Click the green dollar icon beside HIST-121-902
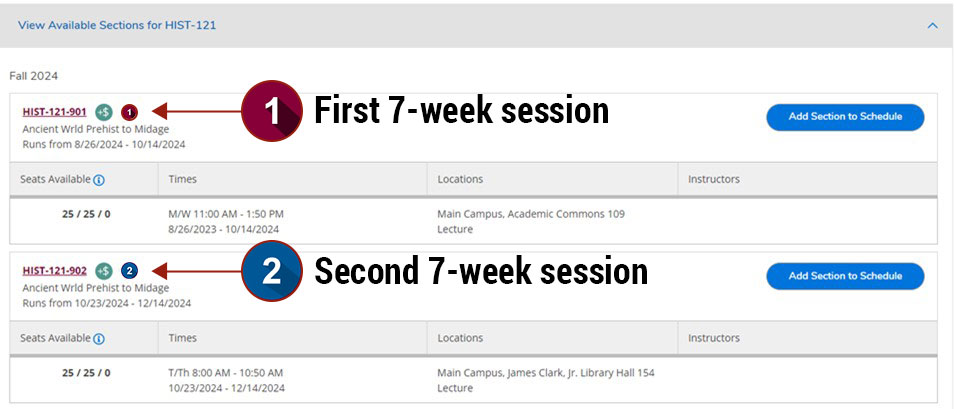 click(x=104, y=270)
